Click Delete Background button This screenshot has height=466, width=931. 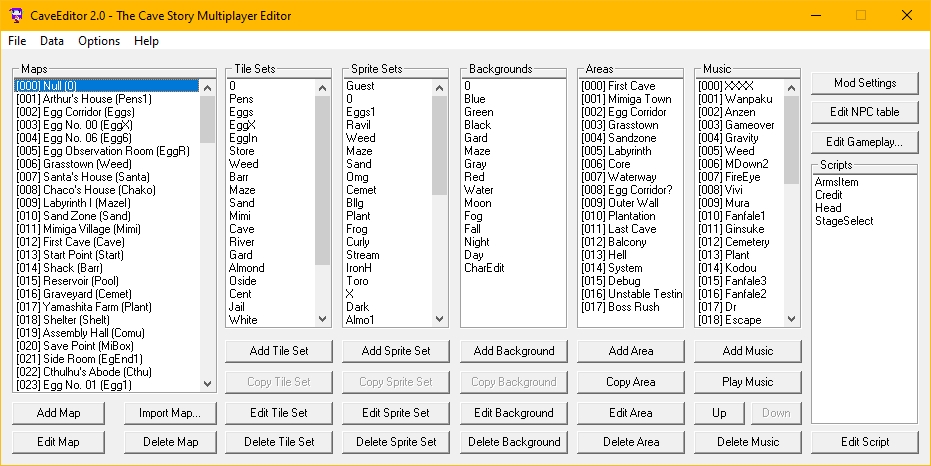click(x=514, y=442)
